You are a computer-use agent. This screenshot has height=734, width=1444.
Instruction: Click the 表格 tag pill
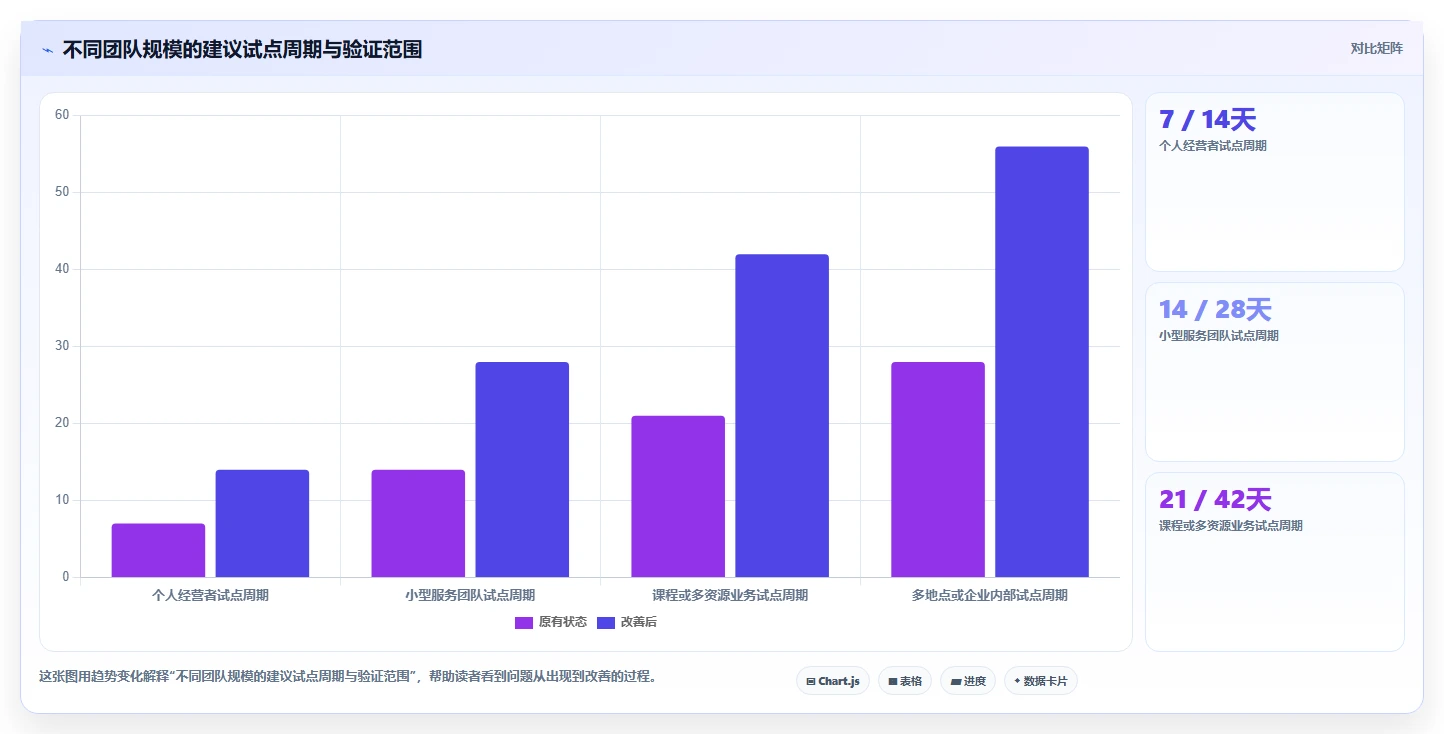point(905,681)
